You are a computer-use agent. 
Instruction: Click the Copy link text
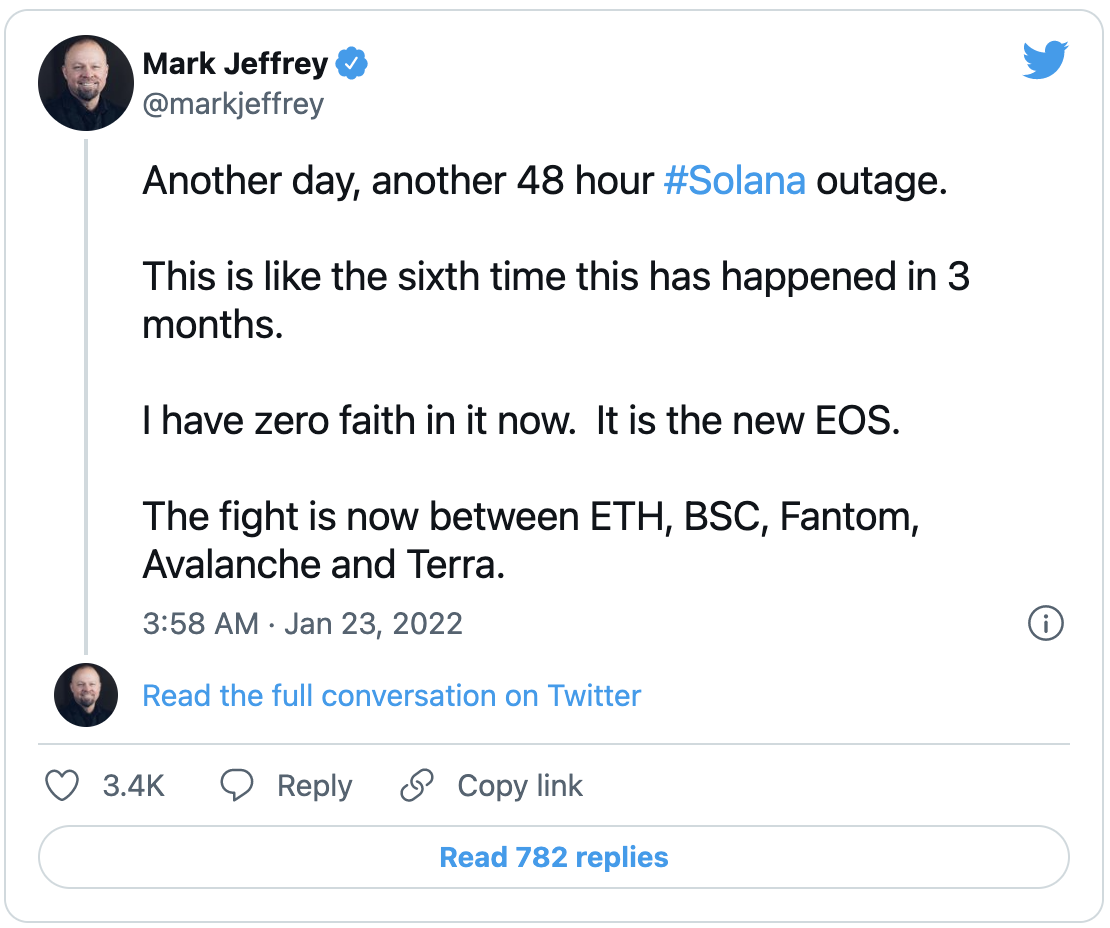click(520, 786)
